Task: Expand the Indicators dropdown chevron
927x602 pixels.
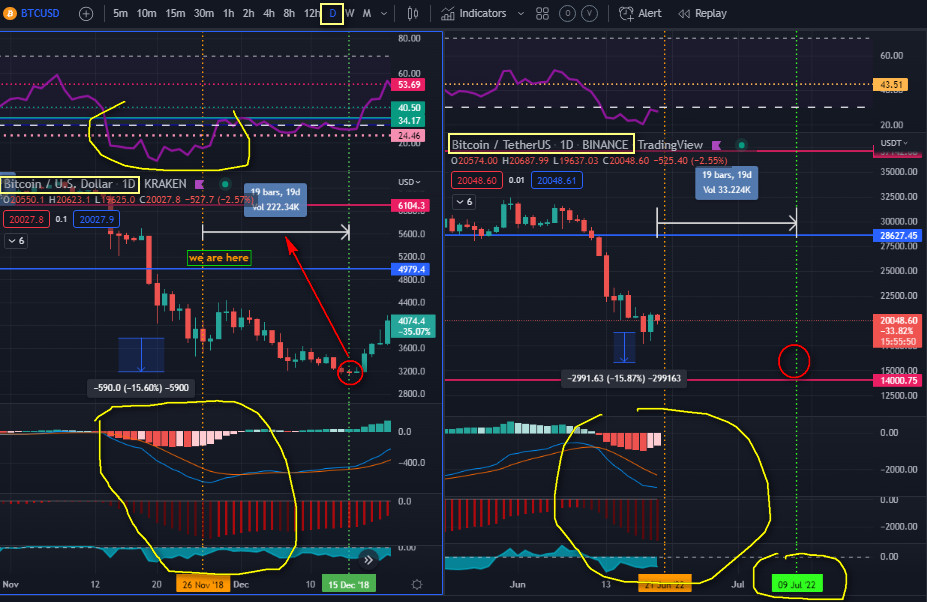Action: pos(519,13)
